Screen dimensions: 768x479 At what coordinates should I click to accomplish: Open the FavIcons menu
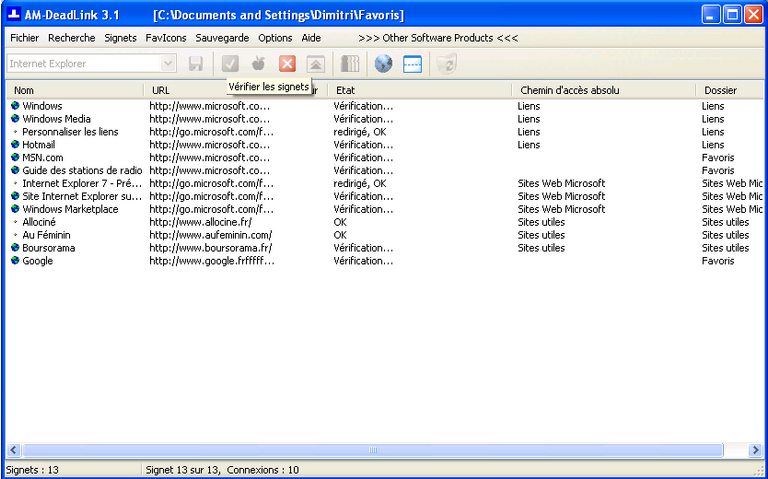click(x=166, y=38)
